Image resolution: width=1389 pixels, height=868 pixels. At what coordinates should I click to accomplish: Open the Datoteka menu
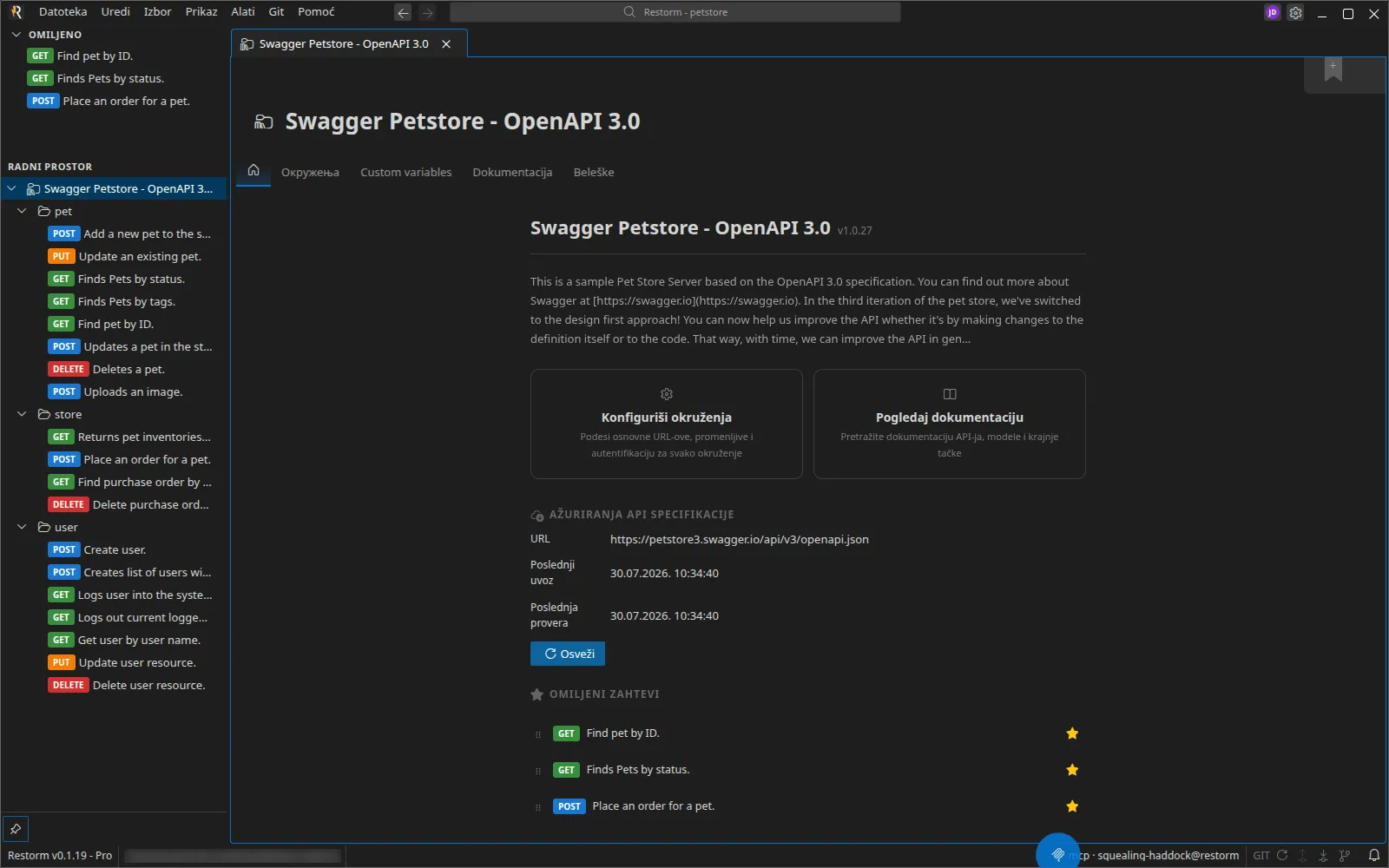[63, 12]
